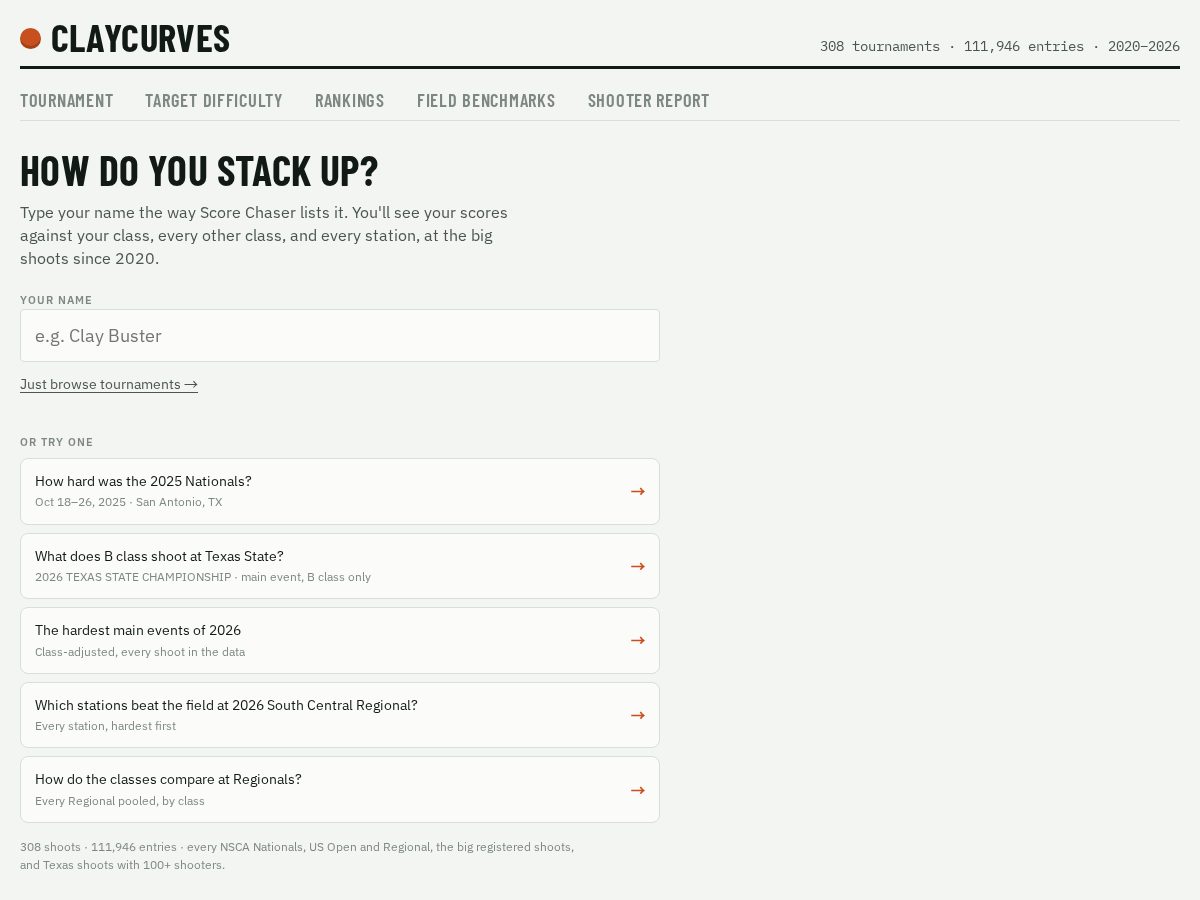The image size is (1200, 900).
Task: Focus the Your Name input field
Action: click(x=340, y=336)
